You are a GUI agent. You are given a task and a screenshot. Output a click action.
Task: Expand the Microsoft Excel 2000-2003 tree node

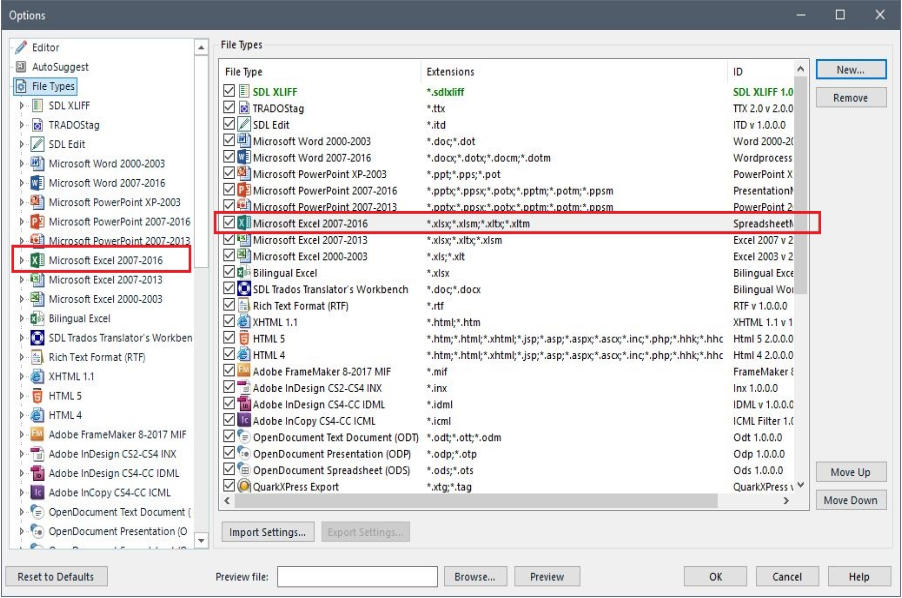(x=22, y=298)
